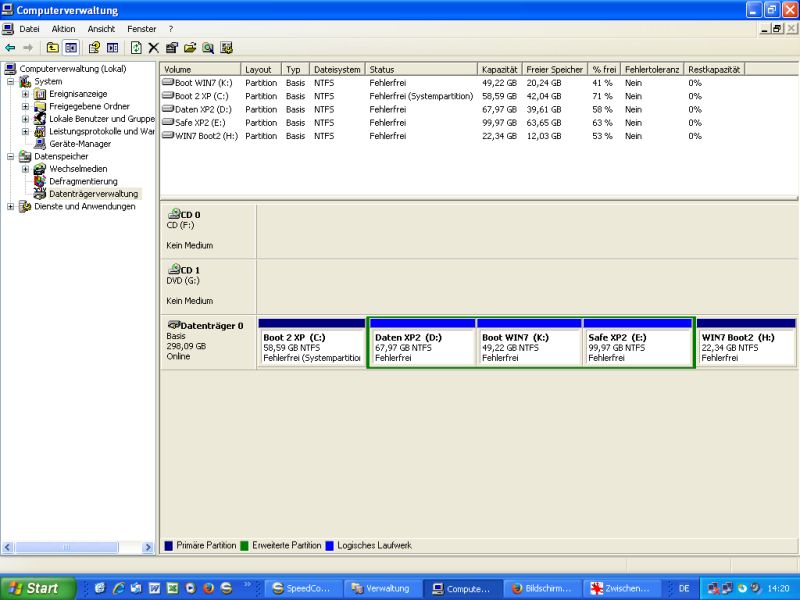This screenshot has height=600, width=800.
Task: Select Geräte-Manager in tree
Action: [x=80, y=144]
